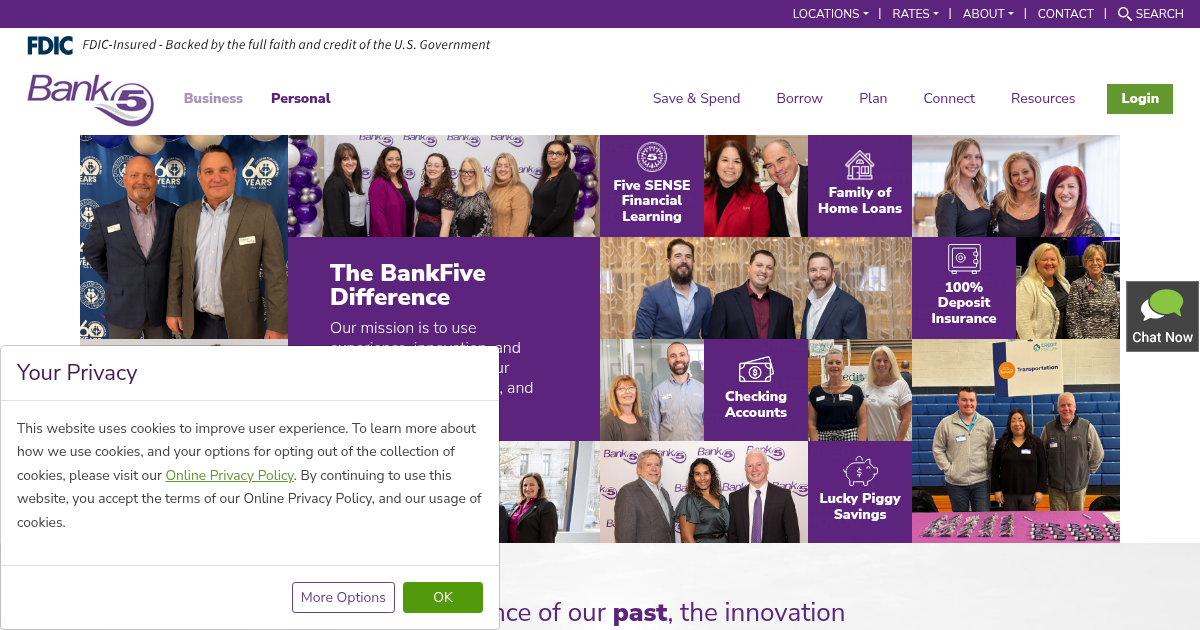Click the search magnifier icon
The height and width of the screenshot is (630, 1200).
pos(1125,14)
